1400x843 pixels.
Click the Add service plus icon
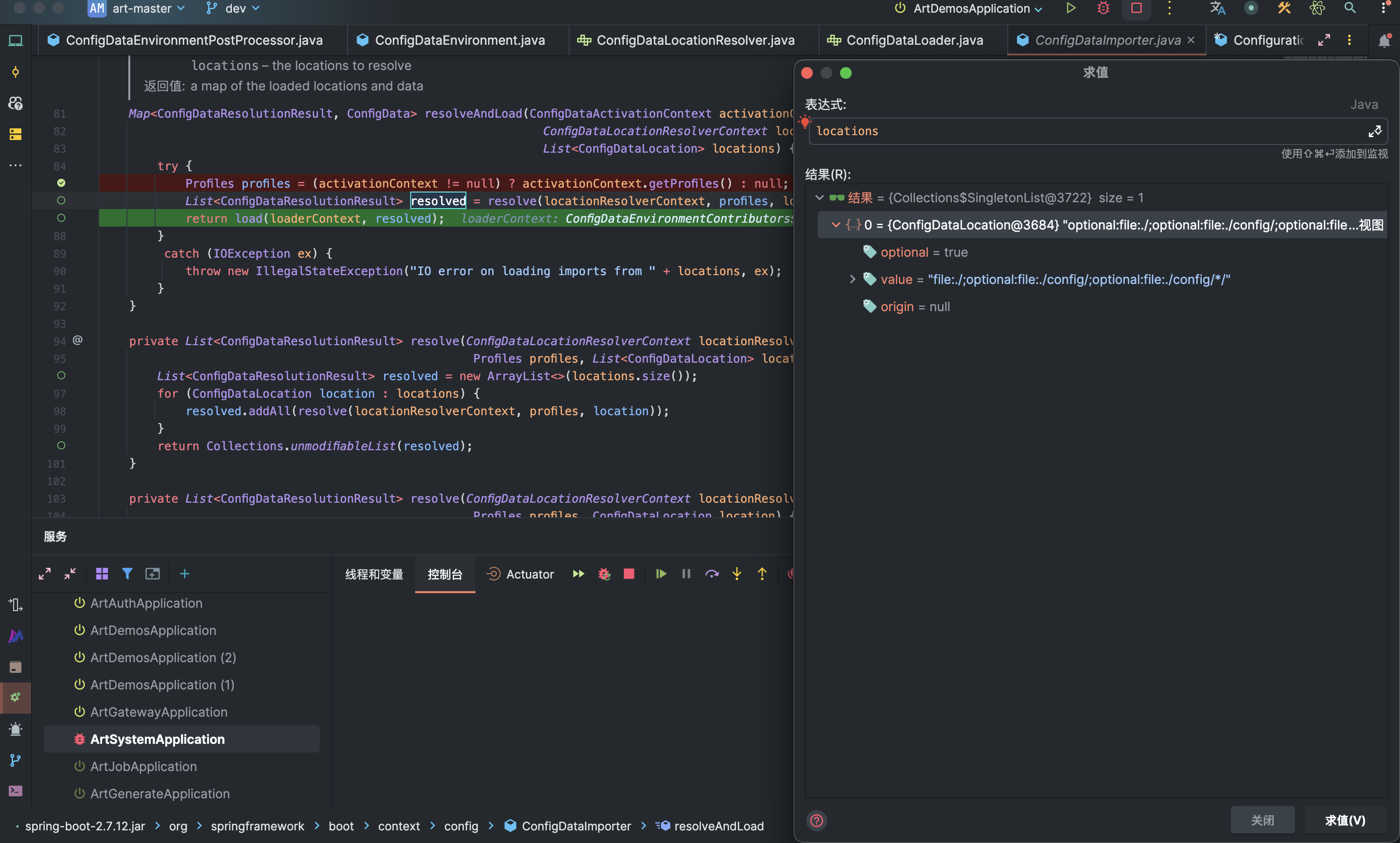pyautogui.click(x=185, y=574)
